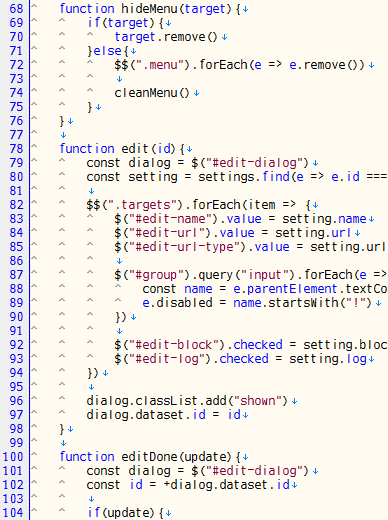
Task: Click the "shown" string on line 96
Action: 258,401
